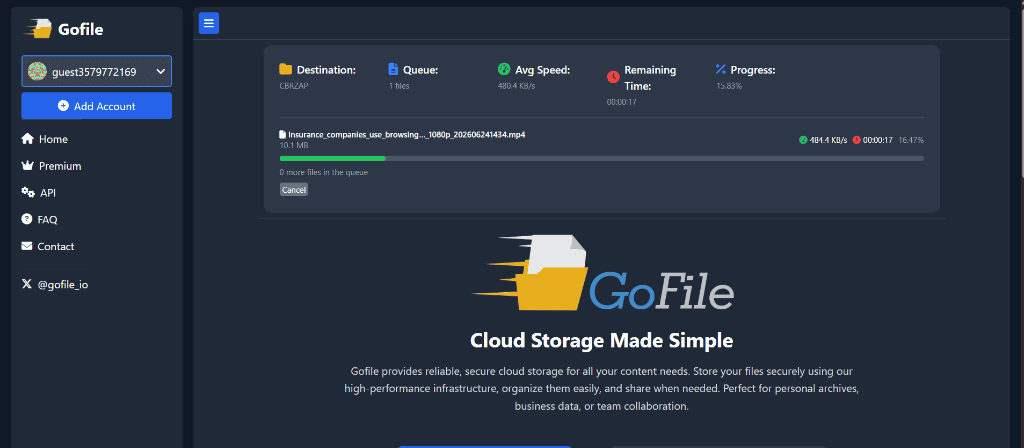The height and width of the screenshot is (448, 1024).
Task: Click '0 more files in the queue' text
Action: 324,172
